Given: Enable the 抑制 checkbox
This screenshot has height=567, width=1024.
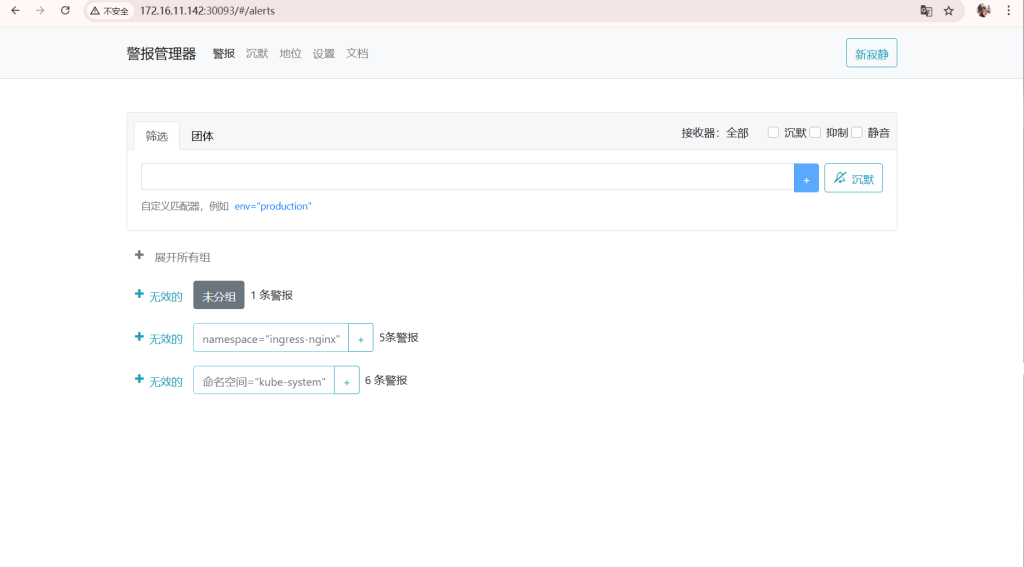Looking at the screenshot, I should pyautogui.click(x=815, y=133).
